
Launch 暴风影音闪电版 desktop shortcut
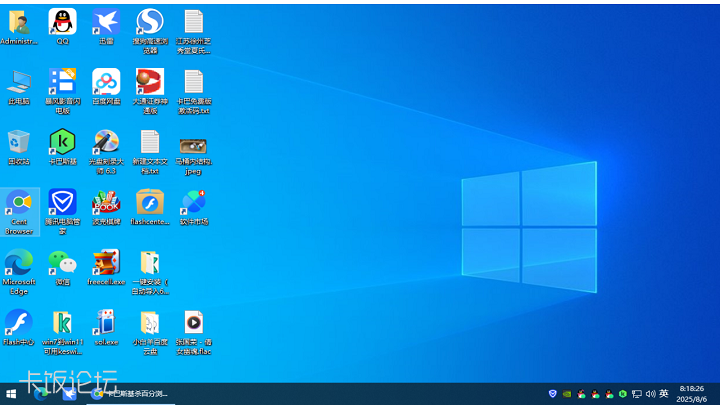coord(62,91)
